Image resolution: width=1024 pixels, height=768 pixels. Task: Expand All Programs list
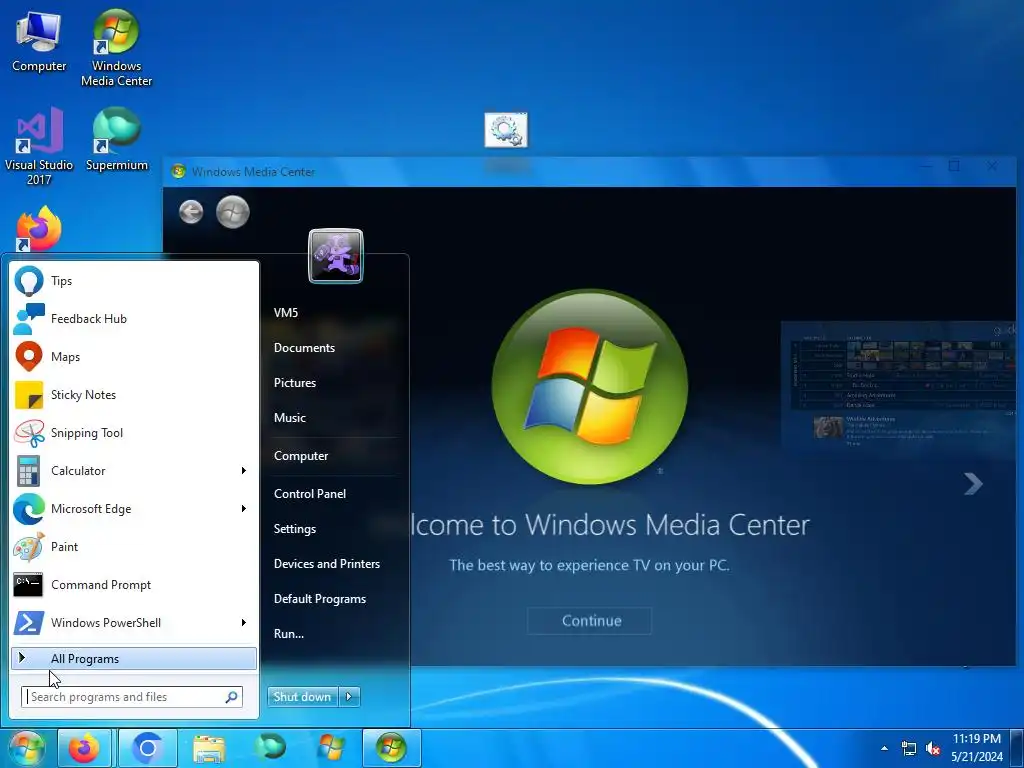point(134,659)
